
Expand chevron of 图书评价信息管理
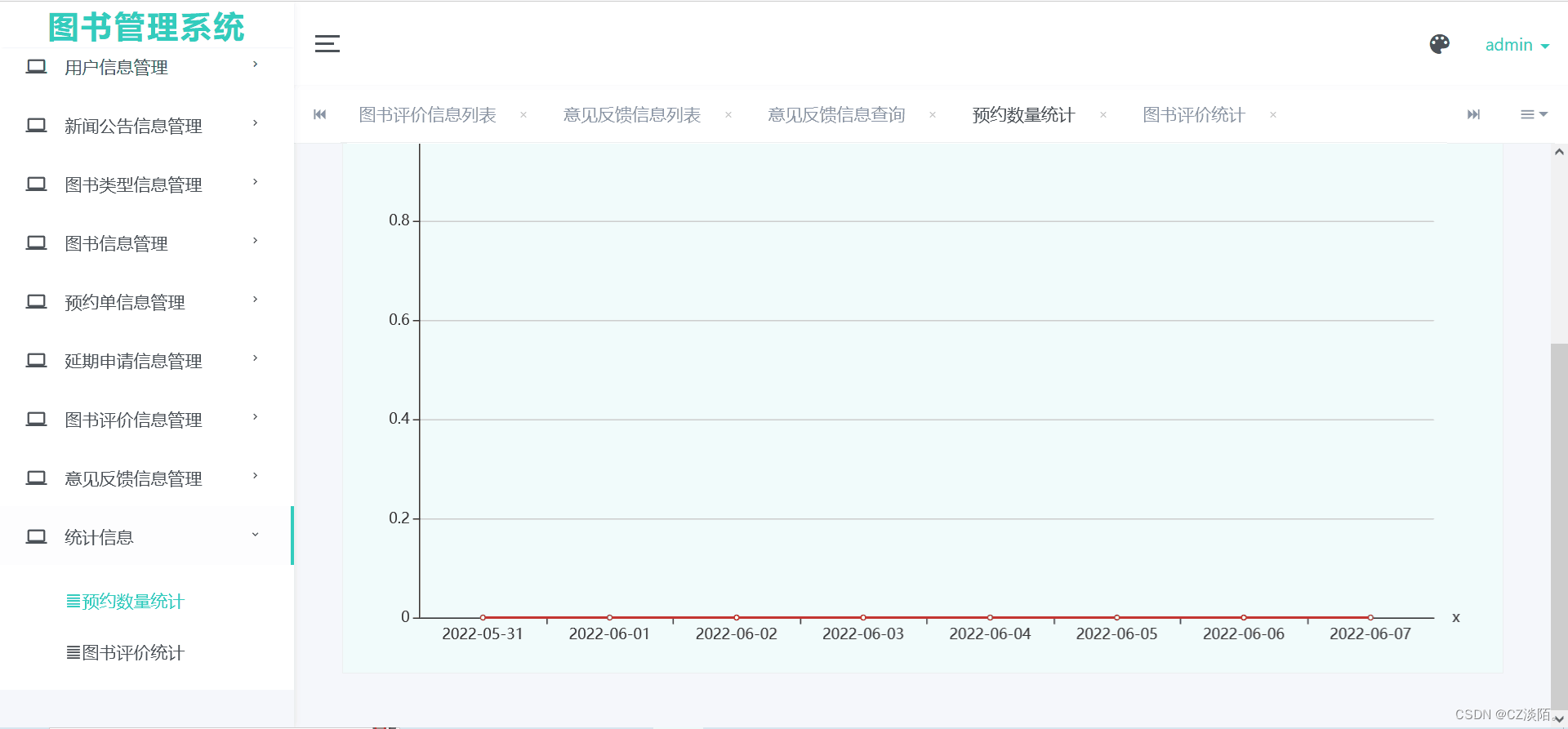[x=256, y=416]
